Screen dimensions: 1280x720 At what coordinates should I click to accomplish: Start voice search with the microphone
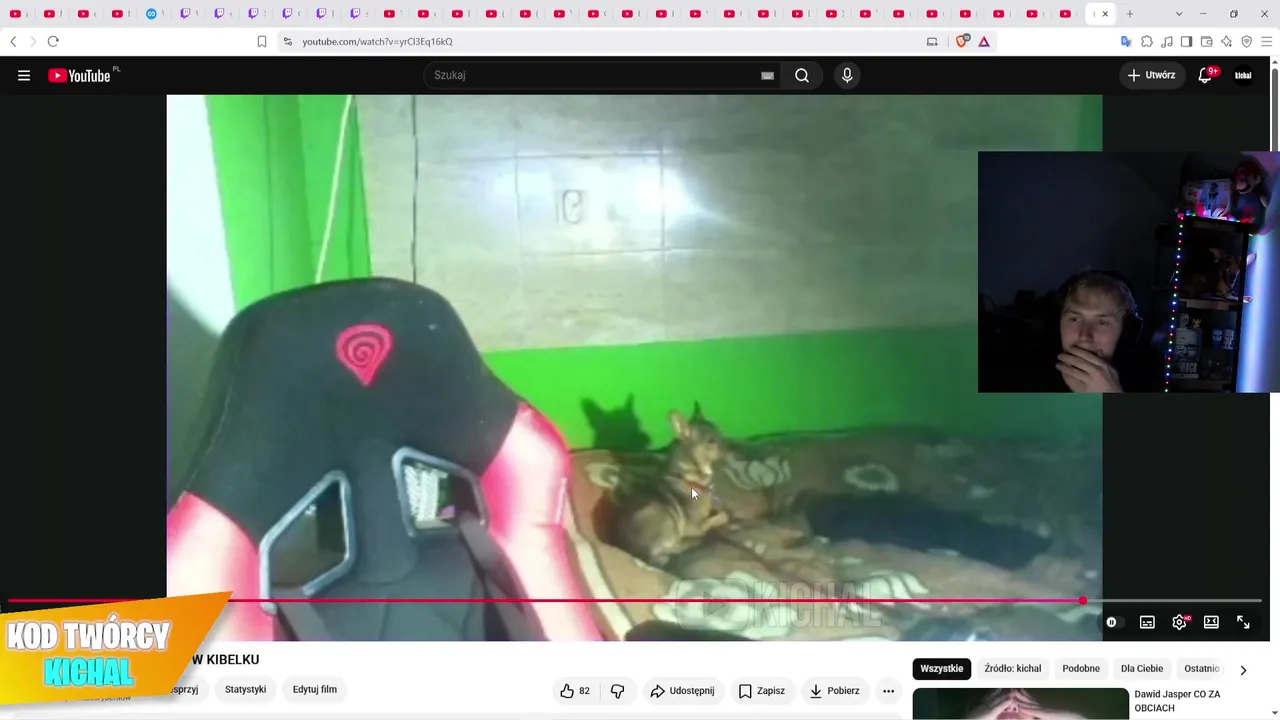847,75
